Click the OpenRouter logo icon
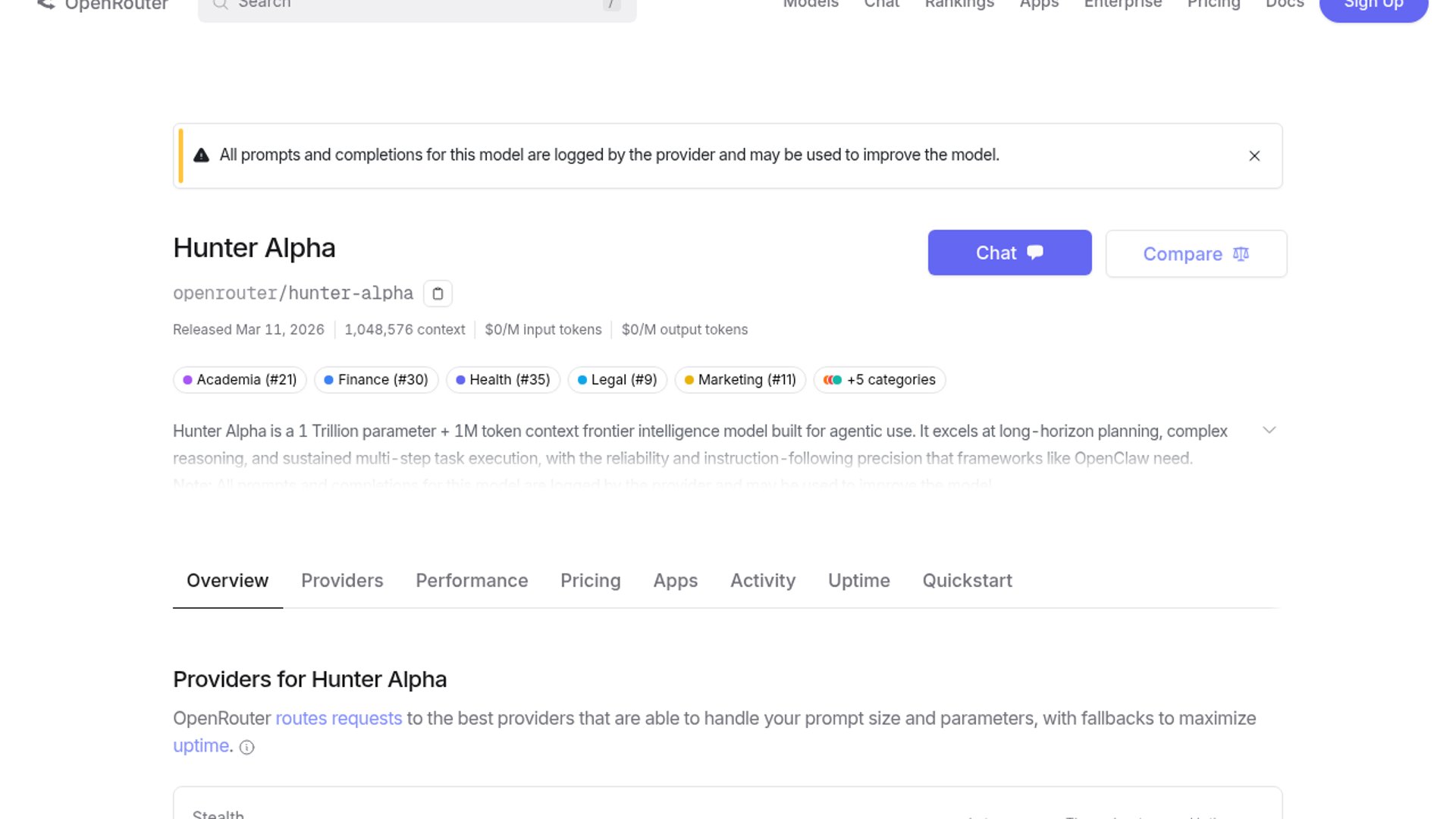This screenshot has height=819, width=1456. (x=45, y=4)
